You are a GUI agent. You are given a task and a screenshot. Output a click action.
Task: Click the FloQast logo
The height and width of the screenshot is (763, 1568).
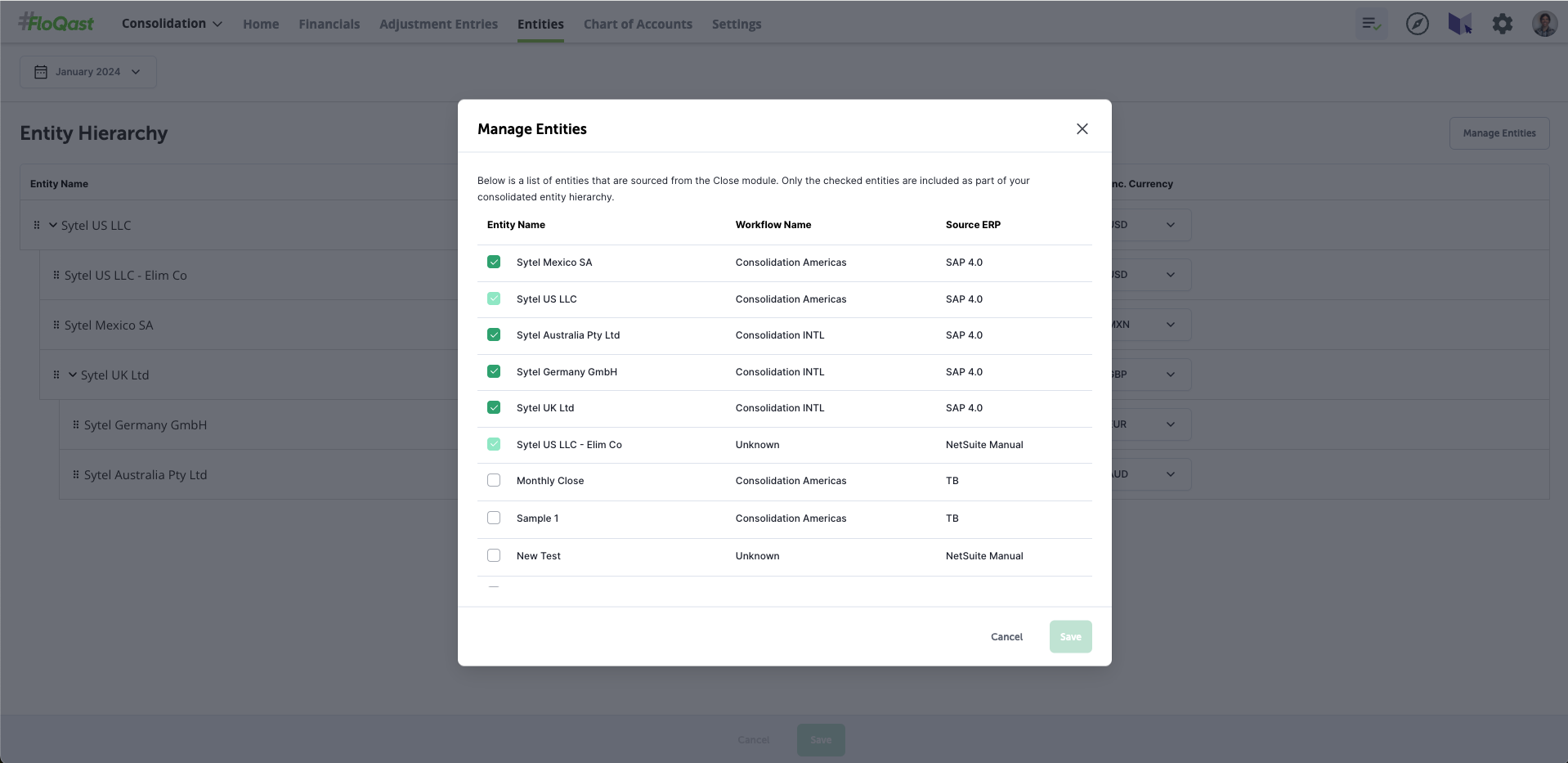coord(56,23)
